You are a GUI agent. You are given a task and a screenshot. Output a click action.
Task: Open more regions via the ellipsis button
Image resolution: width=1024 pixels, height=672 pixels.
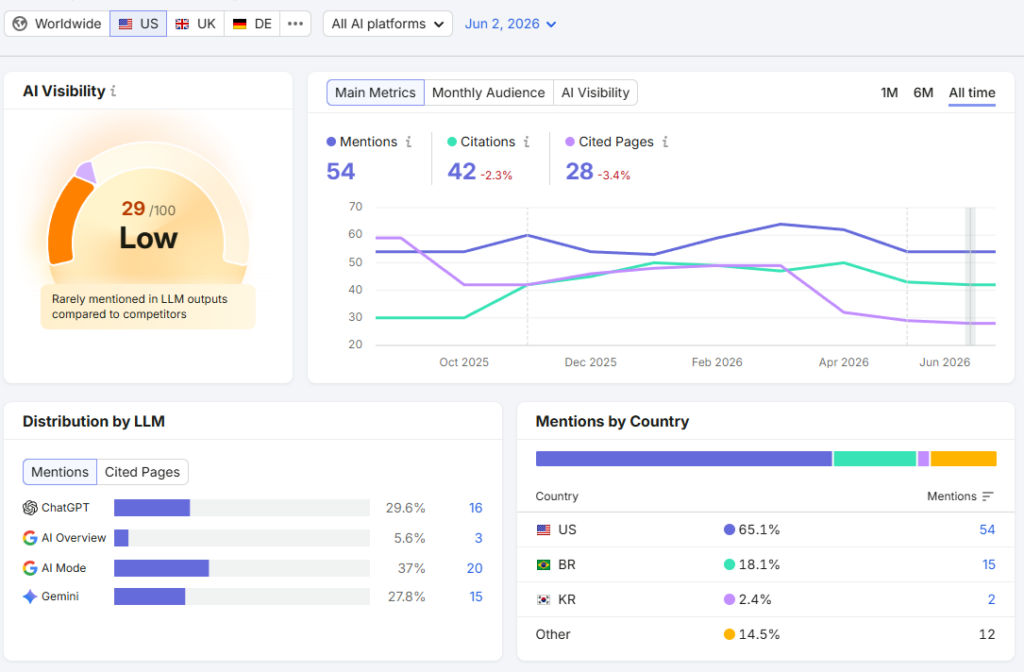coord(295,24)
